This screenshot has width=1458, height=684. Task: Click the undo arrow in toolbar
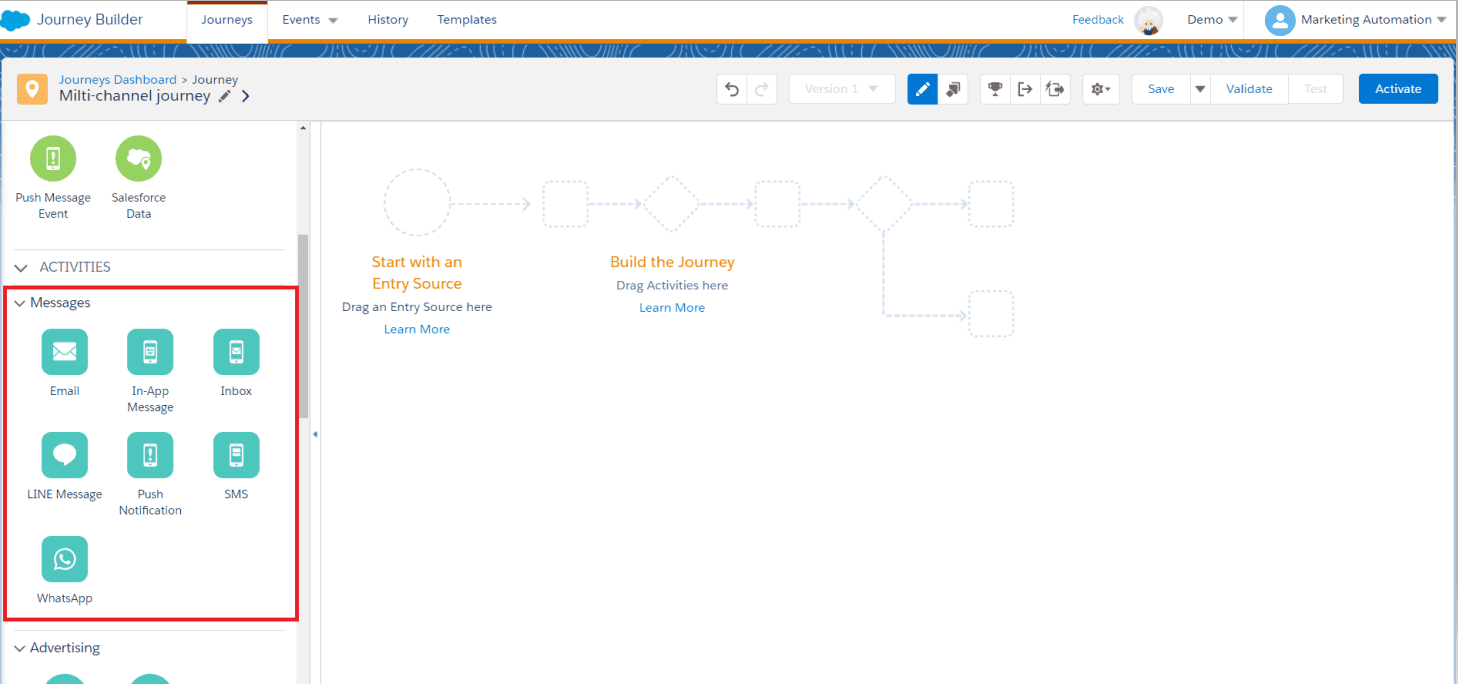732,89
